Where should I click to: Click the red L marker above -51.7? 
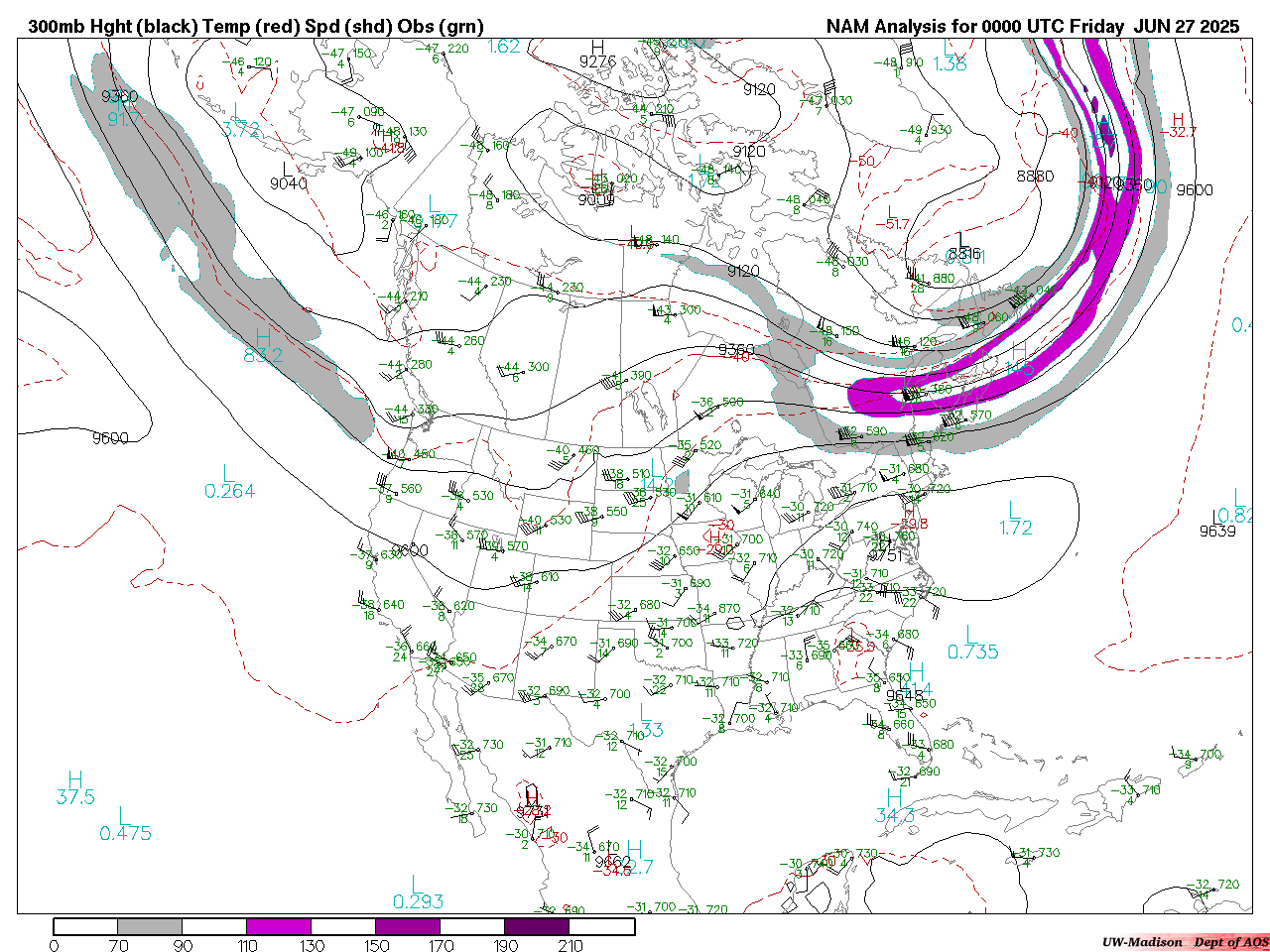[890, 210]
